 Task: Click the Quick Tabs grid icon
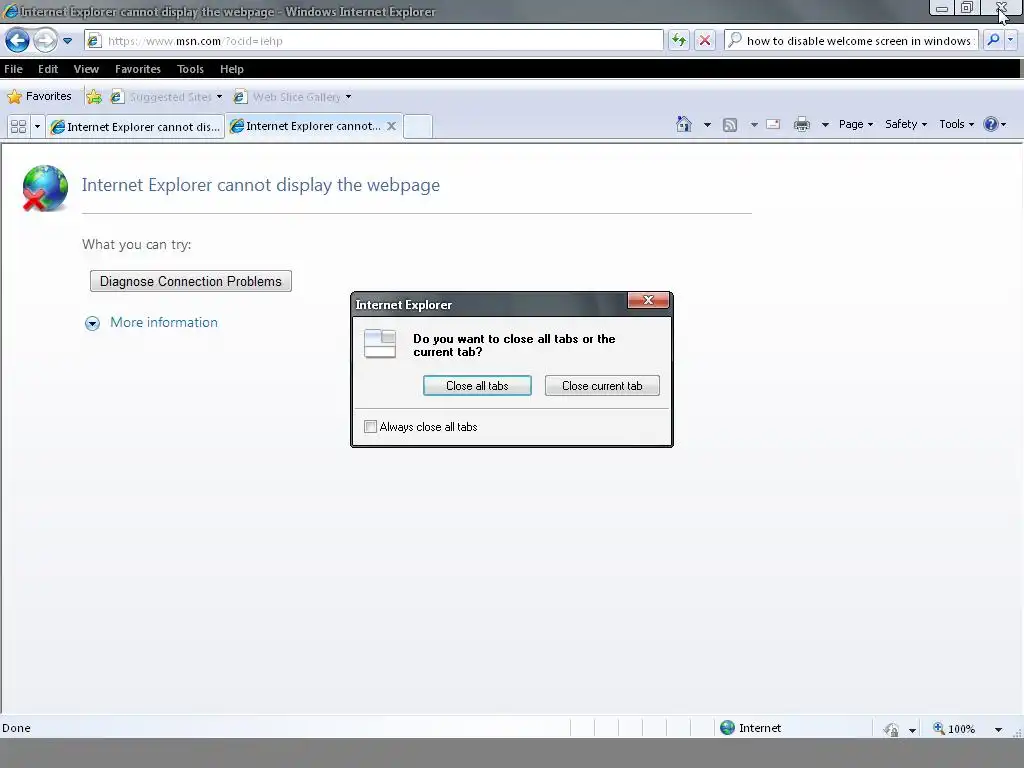pyautogui.click(x=18, y=126)
